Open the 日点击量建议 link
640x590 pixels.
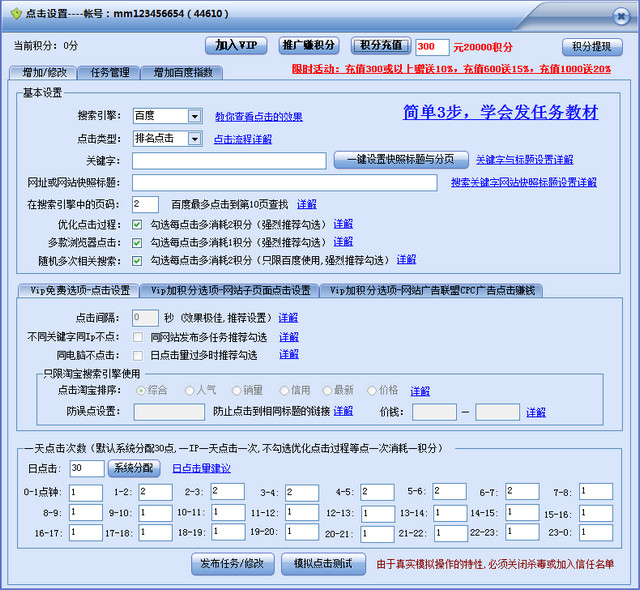click(x=202, y=468)
